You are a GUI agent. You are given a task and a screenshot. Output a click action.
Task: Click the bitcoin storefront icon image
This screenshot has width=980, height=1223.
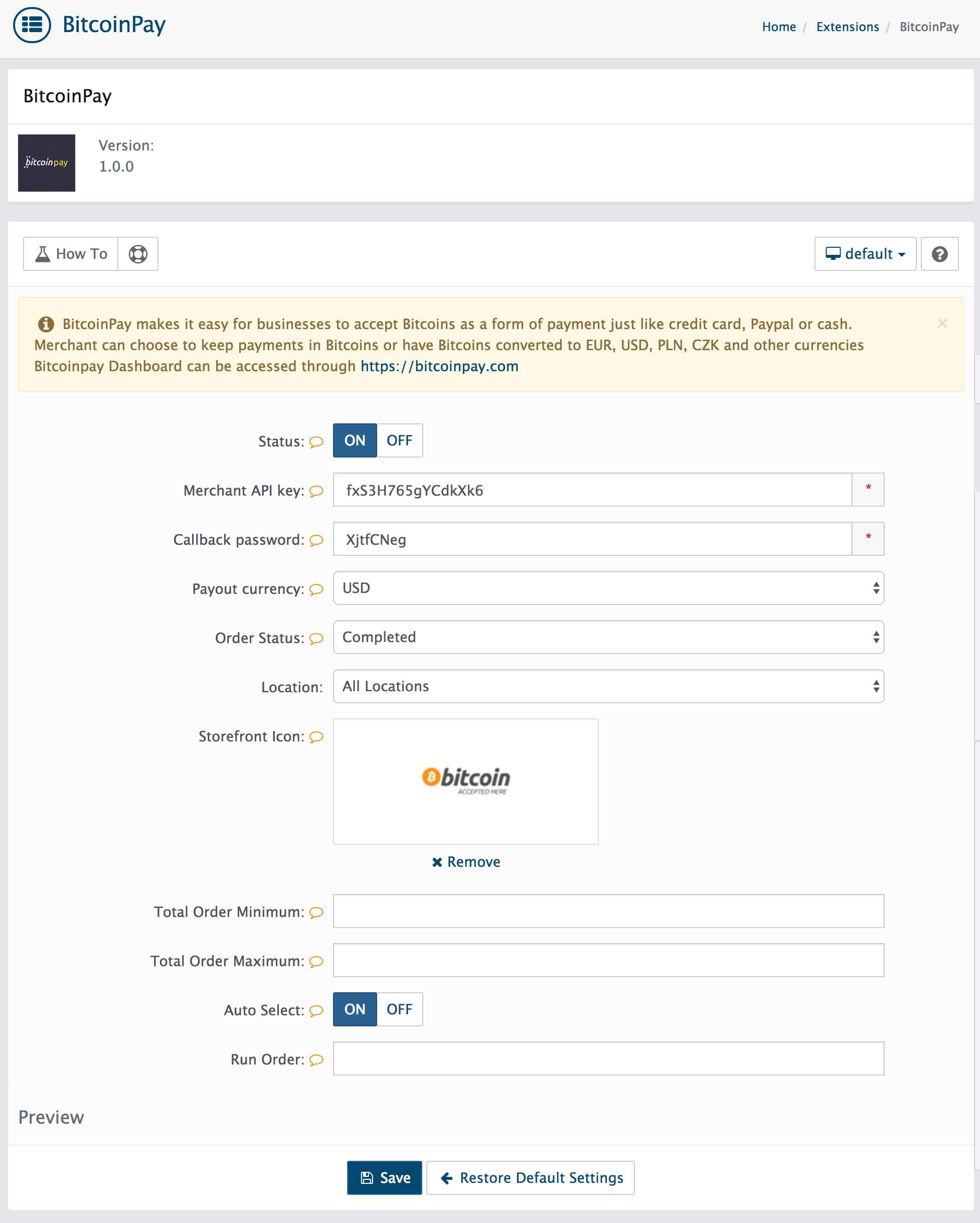465,781
